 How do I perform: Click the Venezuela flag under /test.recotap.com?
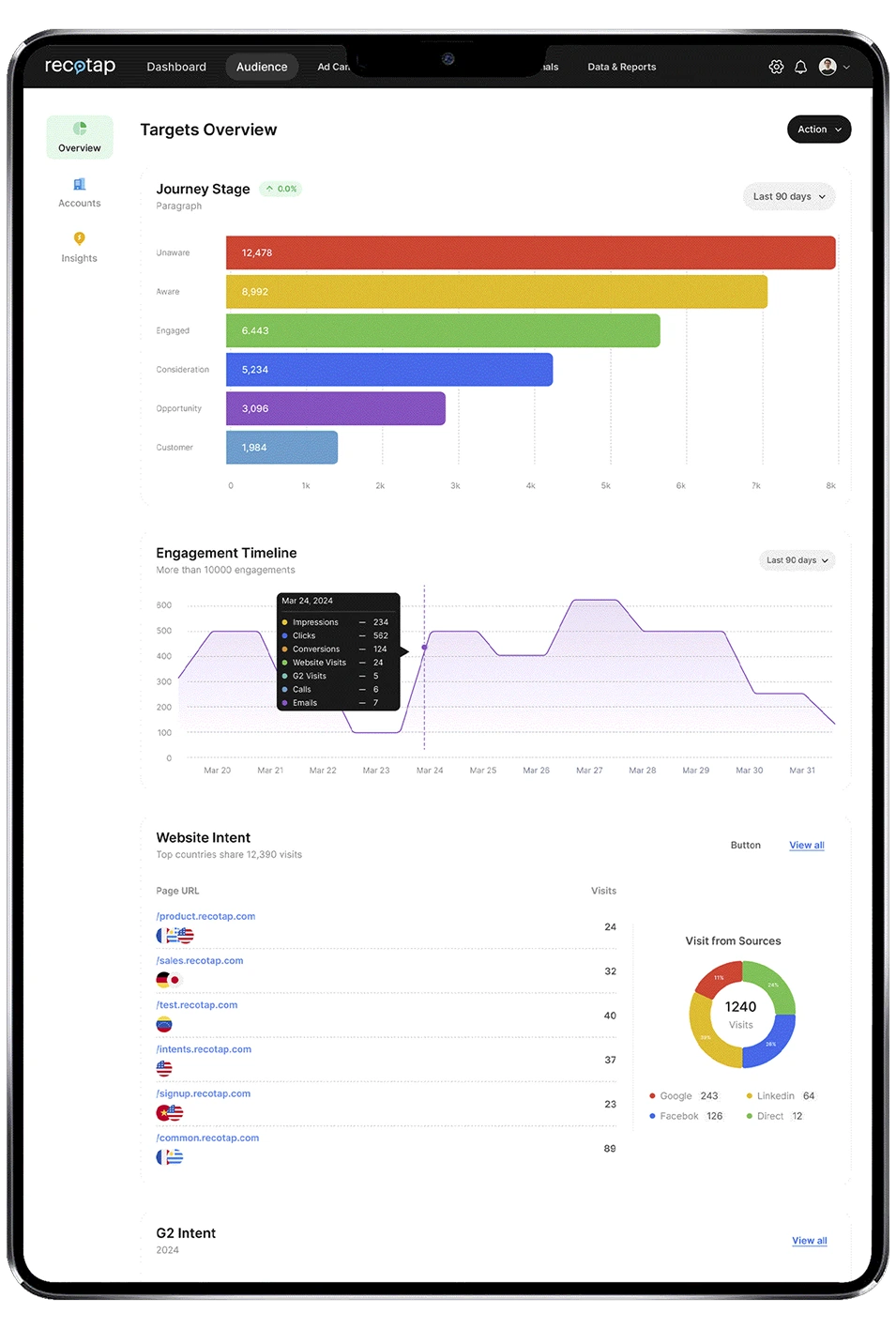164,1024
